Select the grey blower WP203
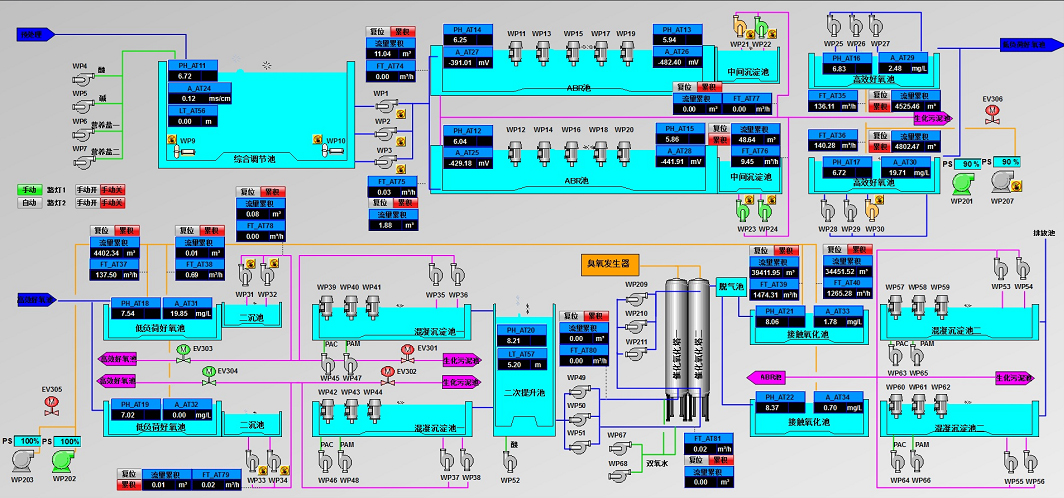This screenshot has width=1064, height=498. (x=24, y=461)
